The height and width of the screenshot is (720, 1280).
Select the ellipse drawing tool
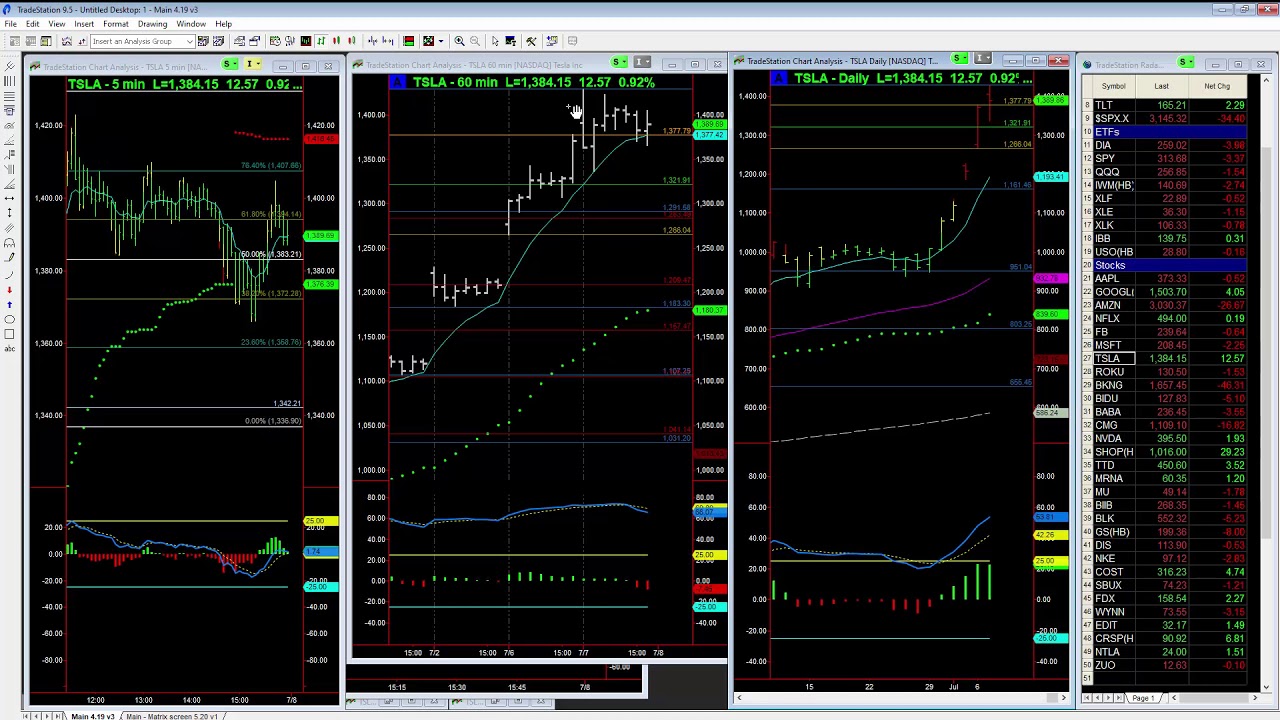point(9,320)
